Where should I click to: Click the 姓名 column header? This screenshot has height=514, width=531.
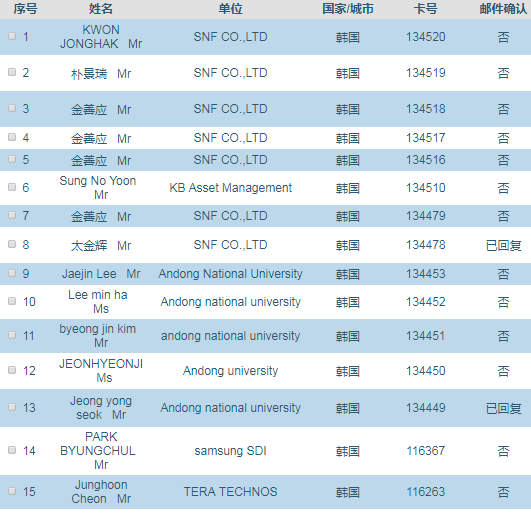101,9
